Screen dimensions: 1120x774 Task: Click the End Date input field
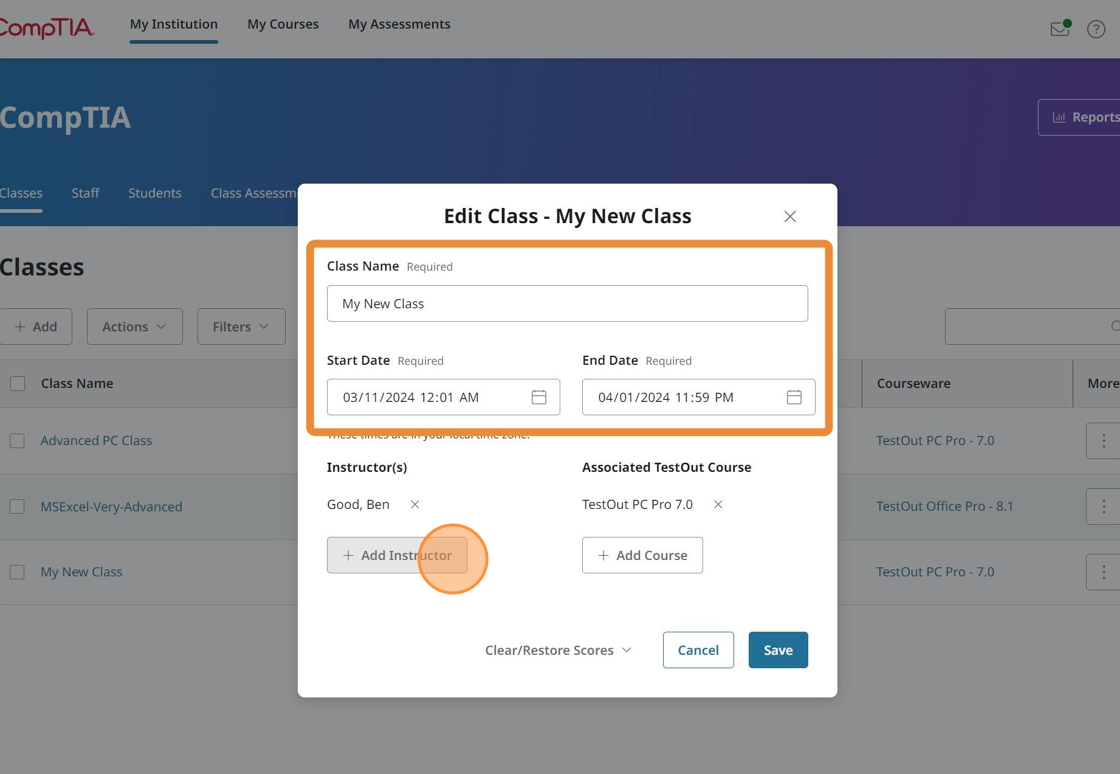(698, 397)
